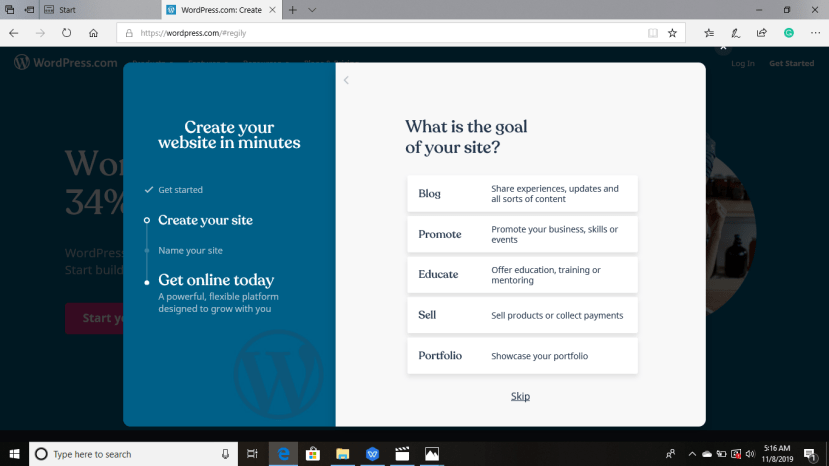Open the Favorites hub icon
Screen dimensions: 829x466
pyautogui.click(x=709, y=33)
